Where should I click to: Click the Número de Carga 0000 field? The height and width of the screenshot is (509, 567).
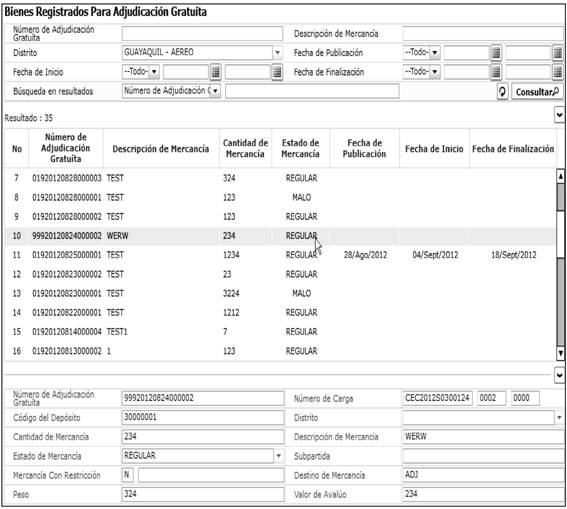coord(525,398)
